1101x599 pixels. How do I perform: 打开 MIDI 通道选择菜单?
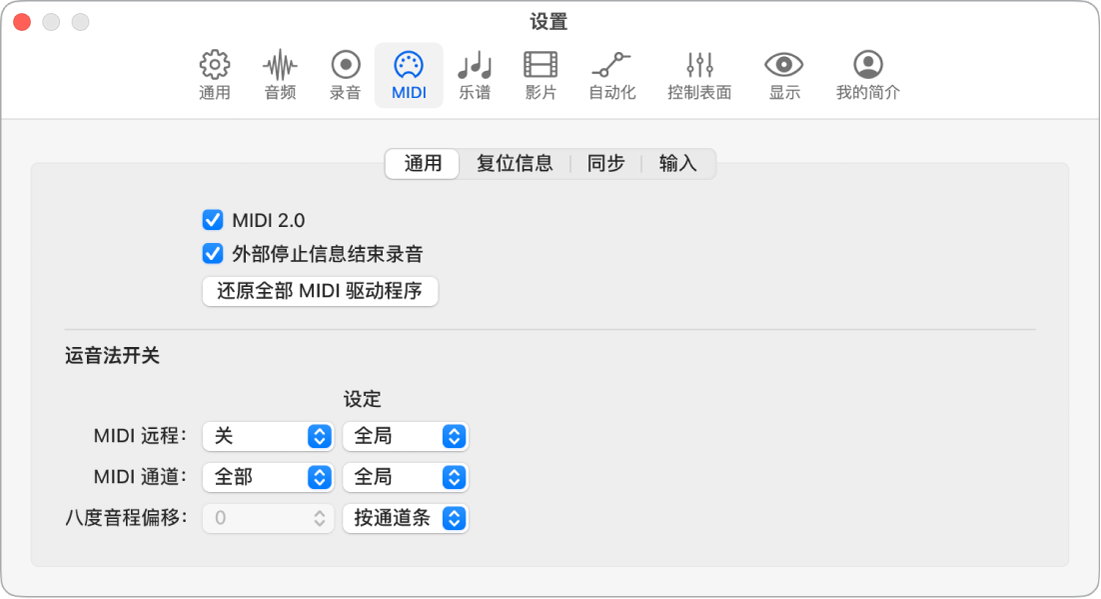pos(267,477)
